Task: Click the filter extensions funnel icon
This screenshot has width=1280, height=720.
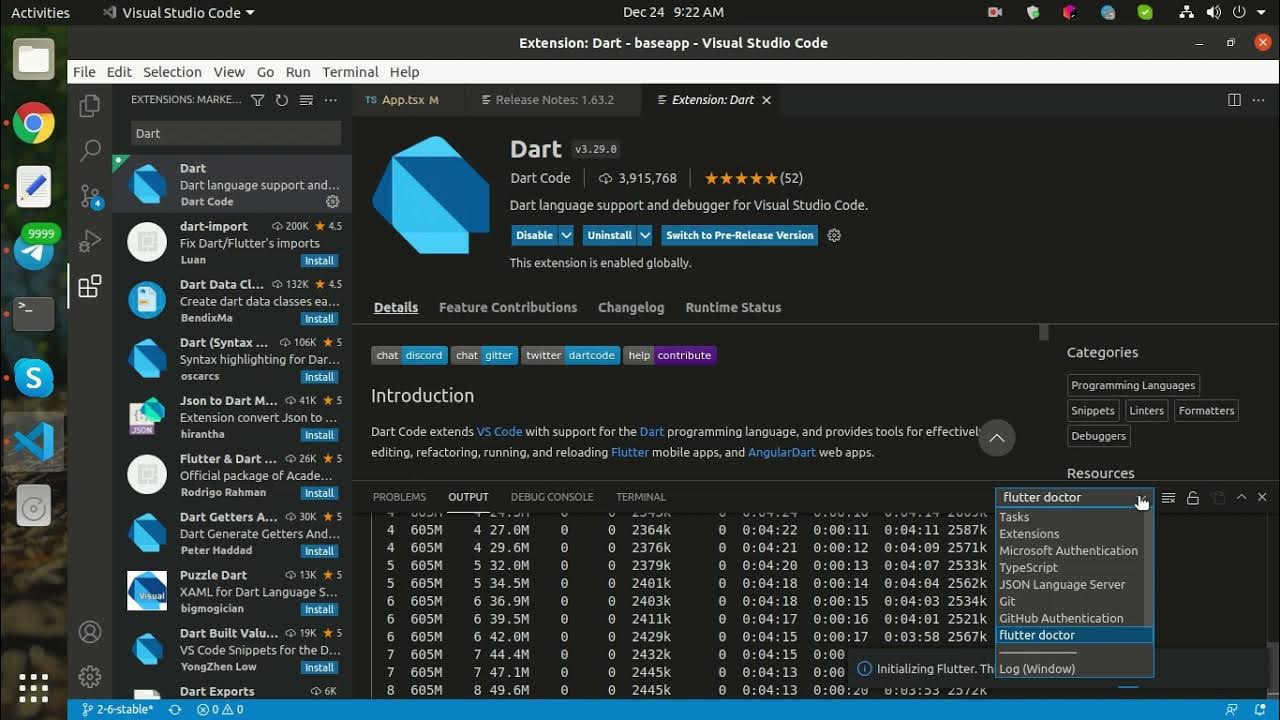Action: point(257,100)
